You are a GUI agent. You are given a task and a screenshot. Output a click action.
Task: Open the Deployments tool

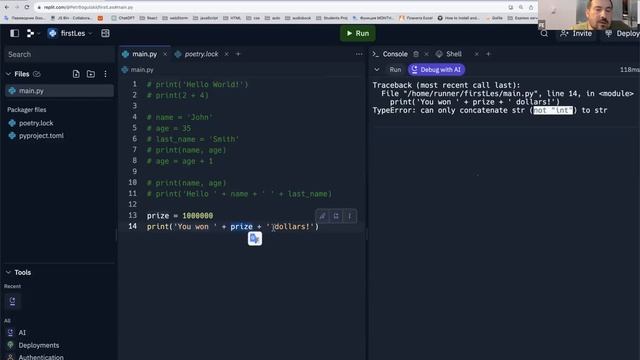click(x=38, y=345)
